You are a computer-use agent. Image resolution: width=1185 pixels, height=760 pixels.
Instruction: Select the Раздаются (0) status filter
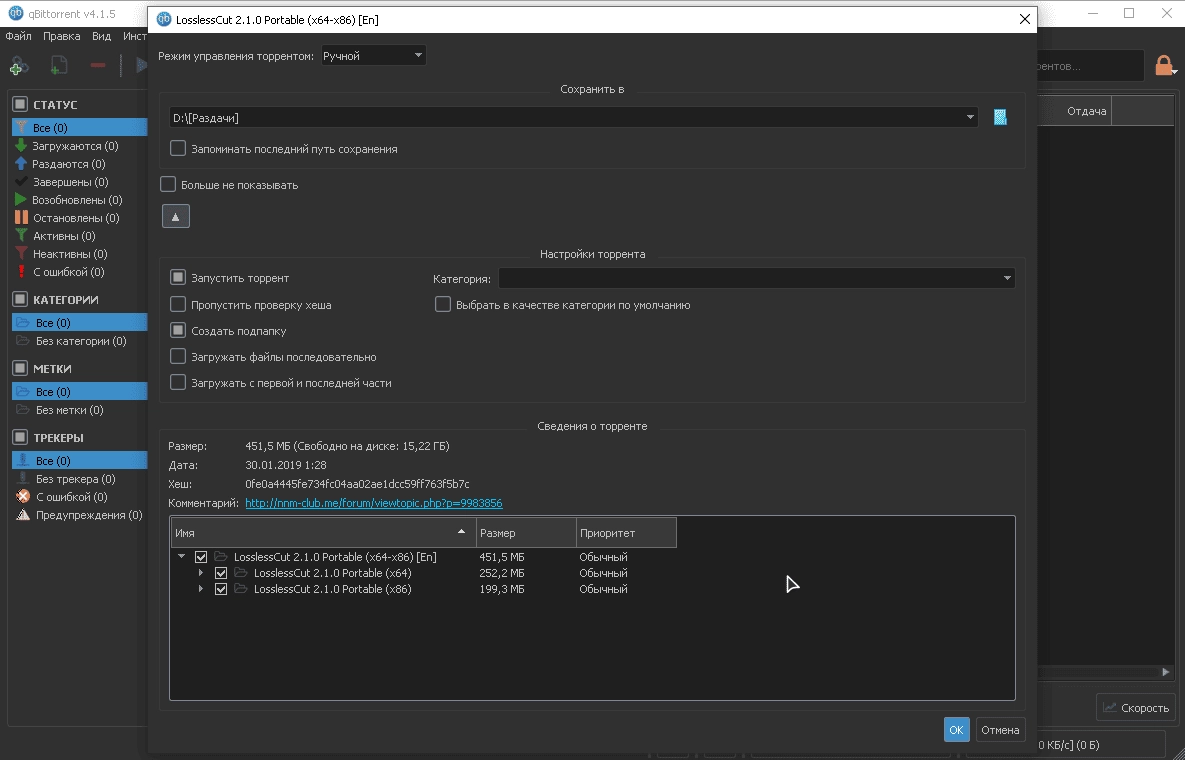tap(68, 164)
